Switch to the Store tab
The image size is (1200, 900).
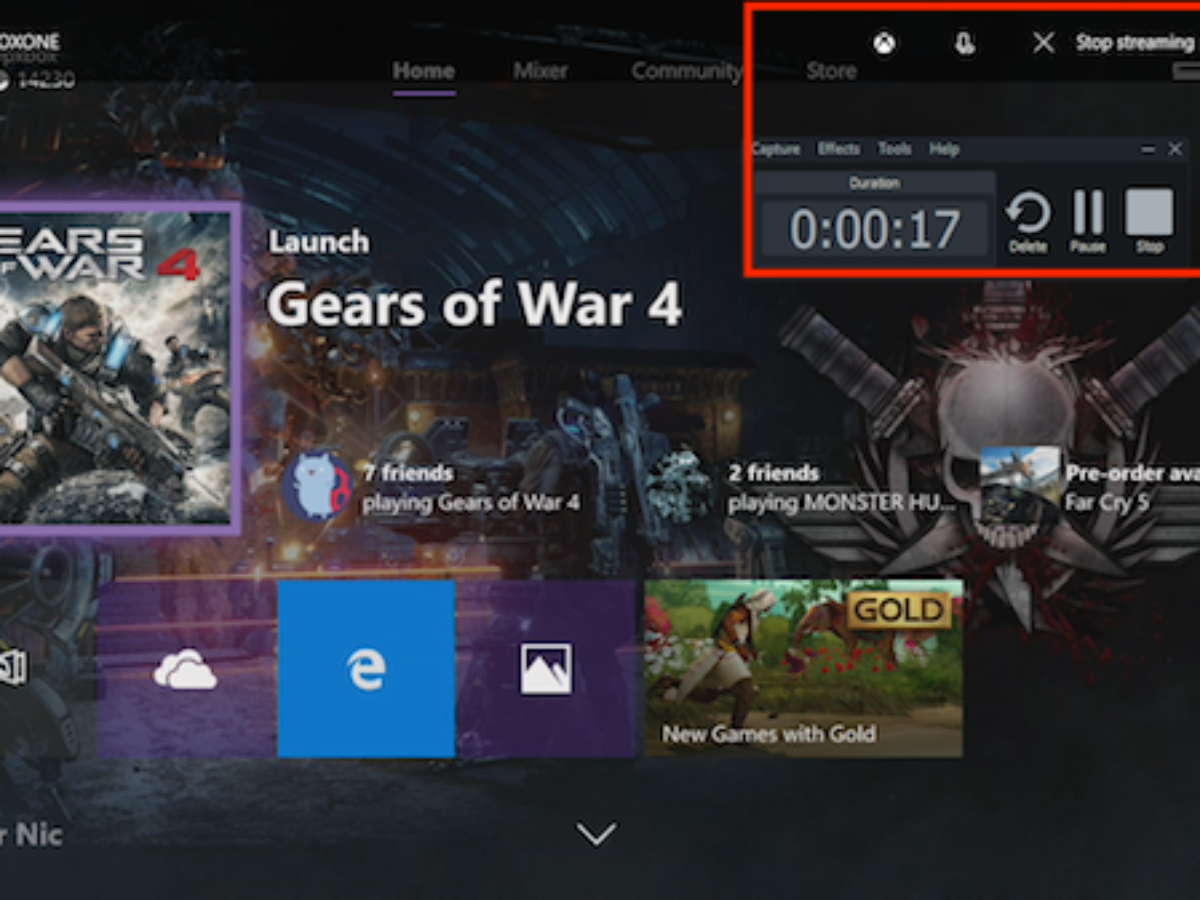point(831,71)
